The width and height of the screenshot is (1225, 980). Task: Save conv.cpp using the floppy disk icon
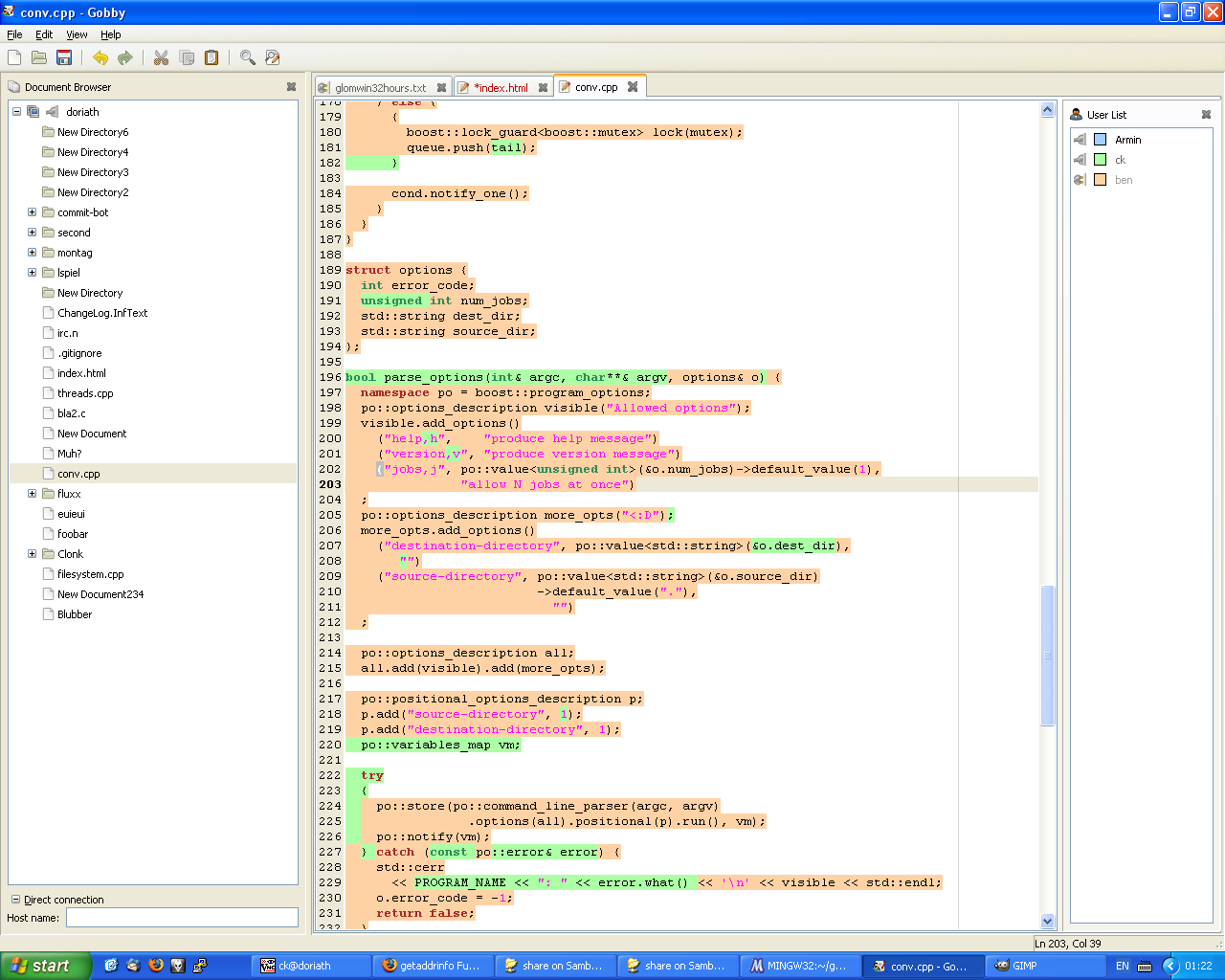[x=63, y=57]
